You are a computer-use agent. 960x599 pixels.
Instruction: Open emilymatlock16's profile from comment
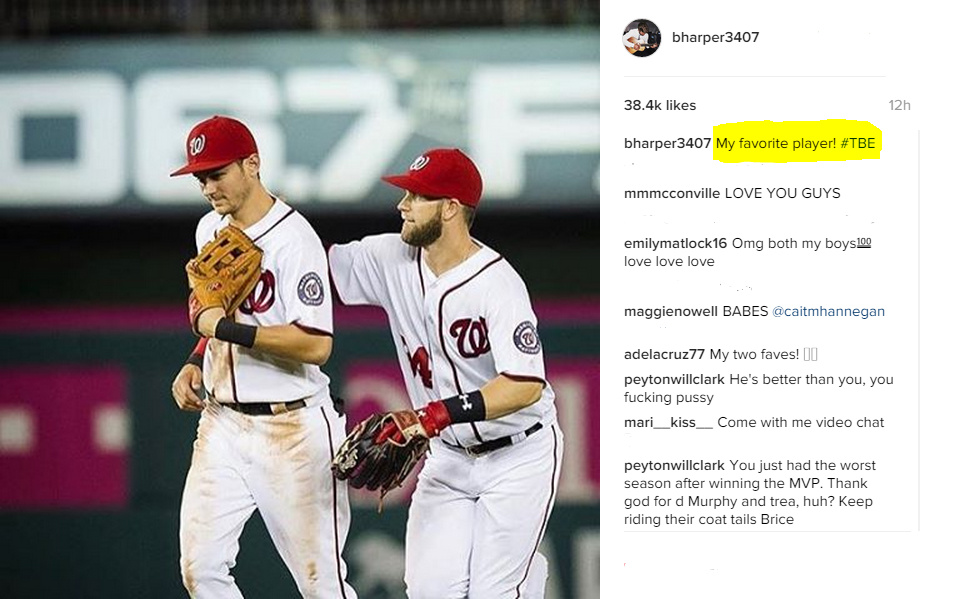675,244
